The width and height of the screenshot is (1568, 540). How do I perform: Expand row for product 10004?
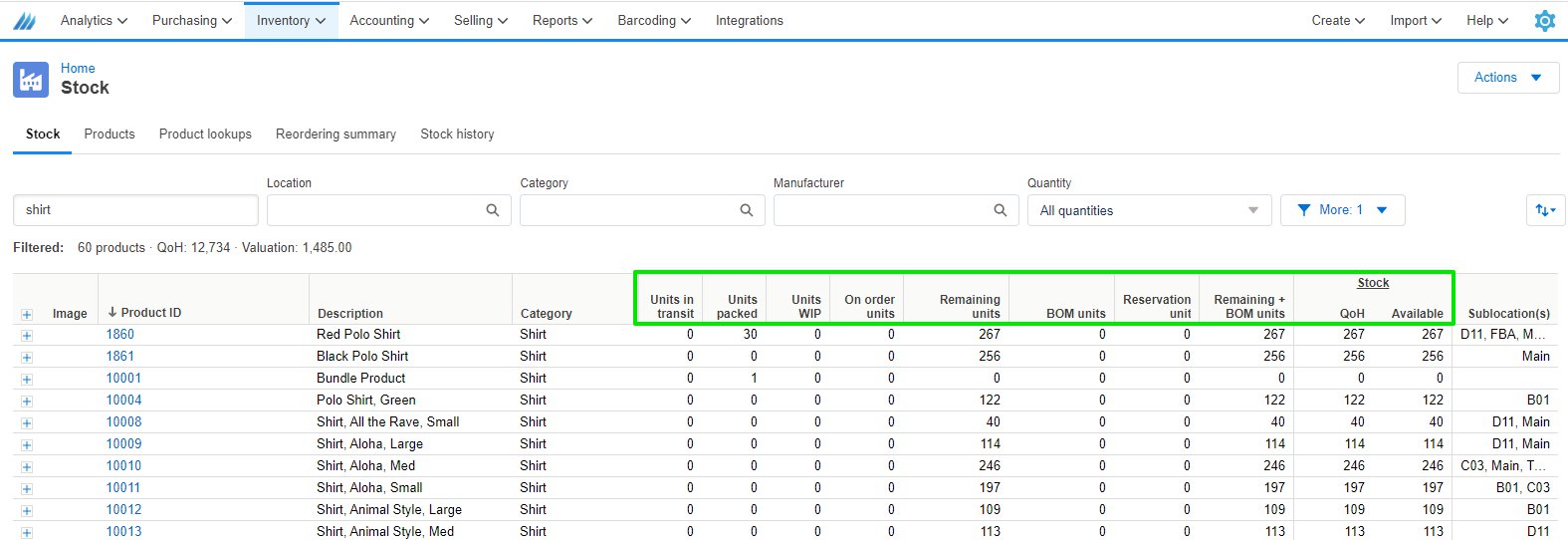(x=27, y=402)
